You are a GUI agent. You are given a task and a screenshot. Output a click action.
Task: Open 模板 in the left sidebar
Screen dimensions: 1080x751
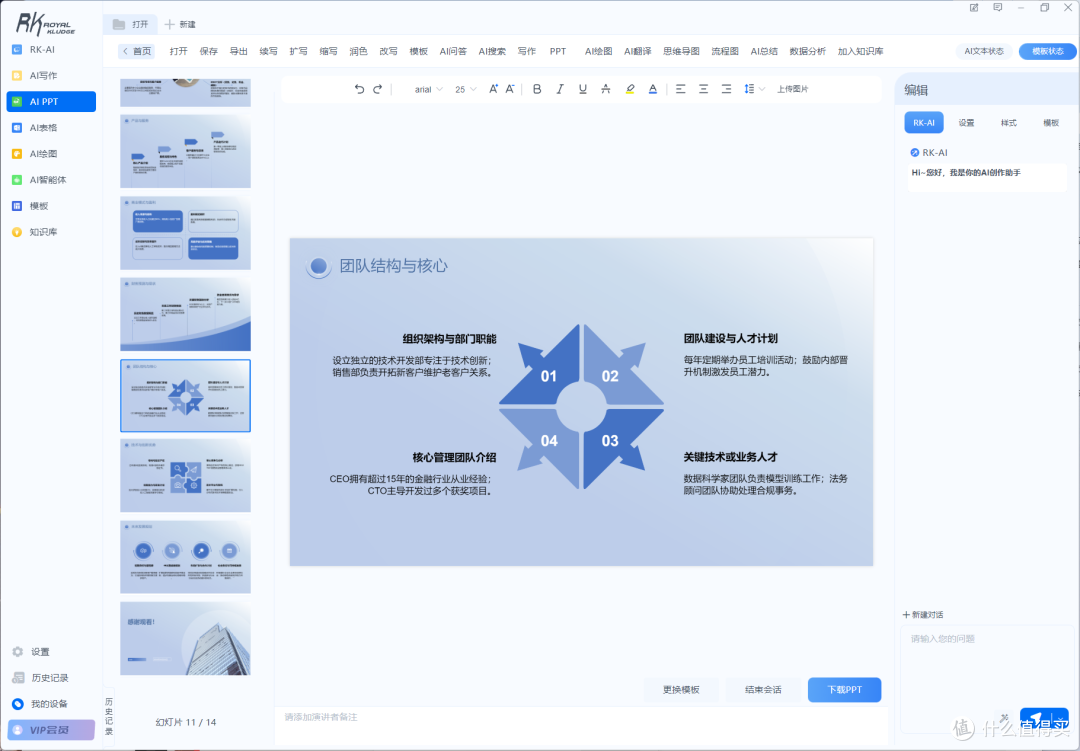click(x=51, y=206)
